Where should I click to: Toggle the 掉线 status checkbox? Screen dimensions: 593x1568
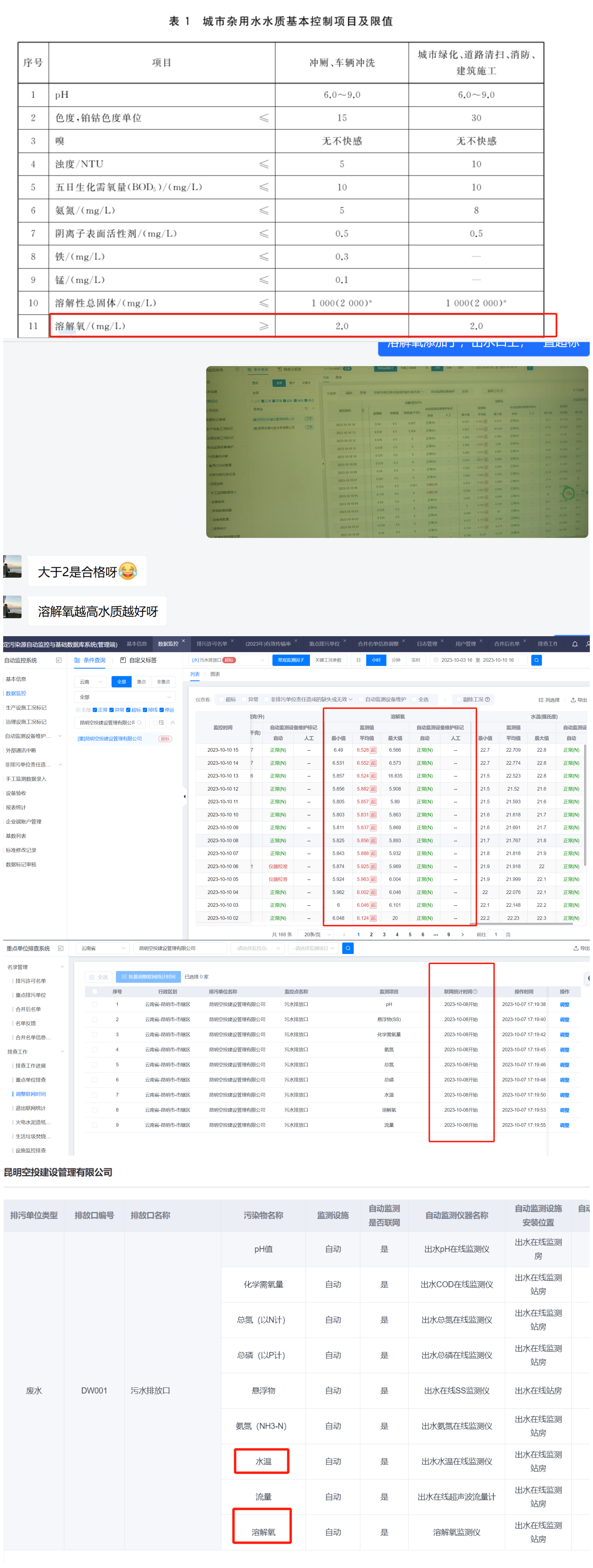(x=145, y=710)
